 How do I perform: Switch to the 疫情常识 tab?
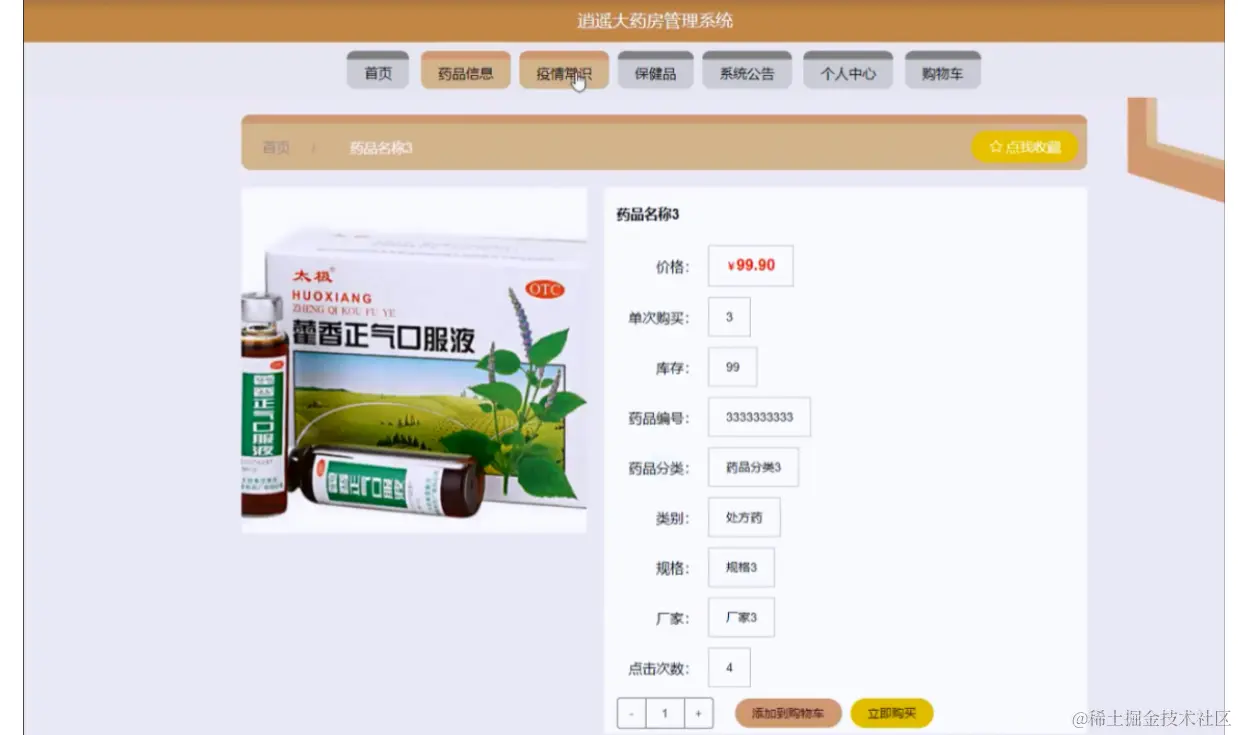tap(564, 72)
